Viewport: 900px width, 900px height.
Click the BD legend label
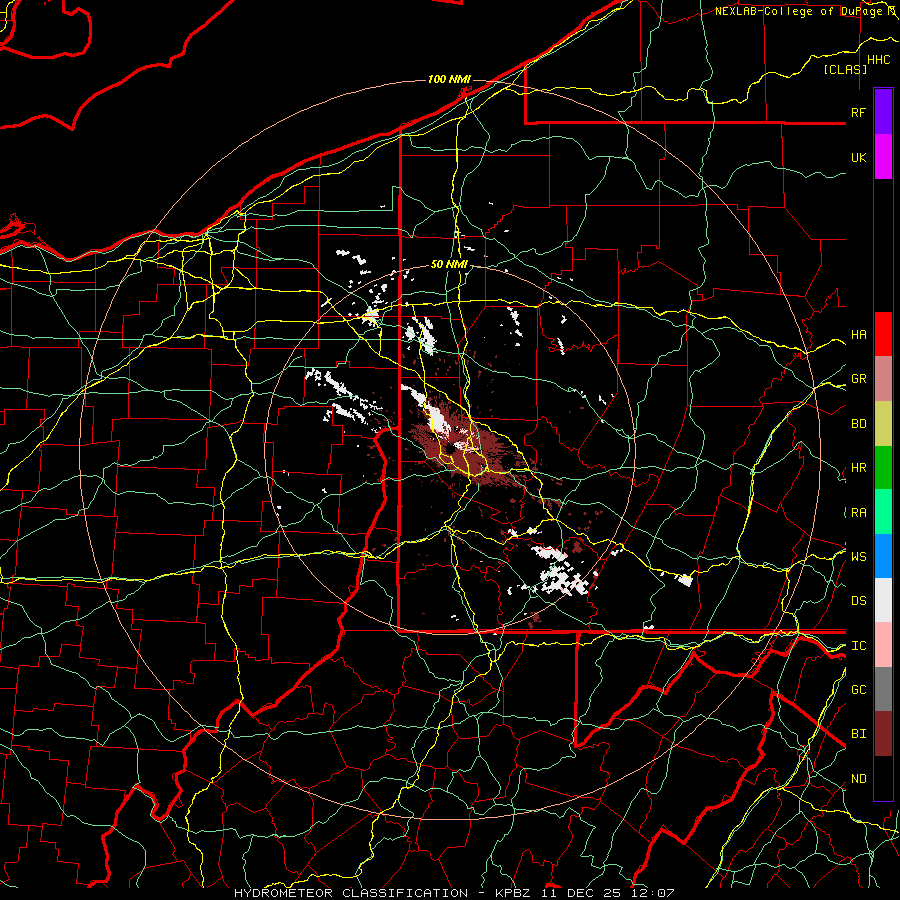[858, 424]
